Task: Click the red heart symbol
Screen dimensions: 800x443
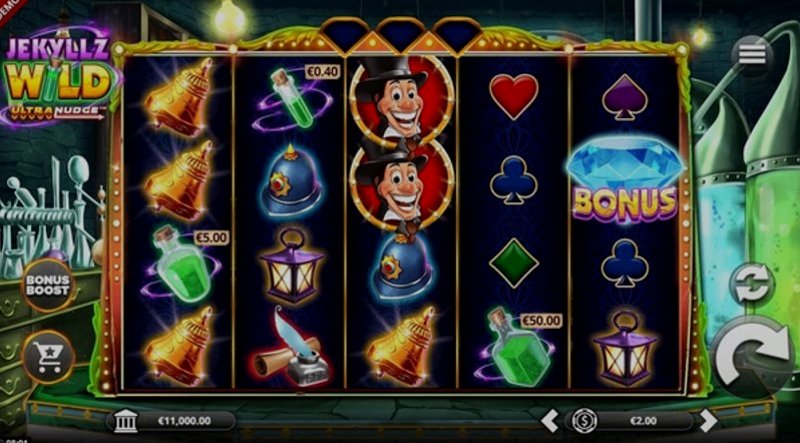Action: pyautogui.click(x=513, y=95)
